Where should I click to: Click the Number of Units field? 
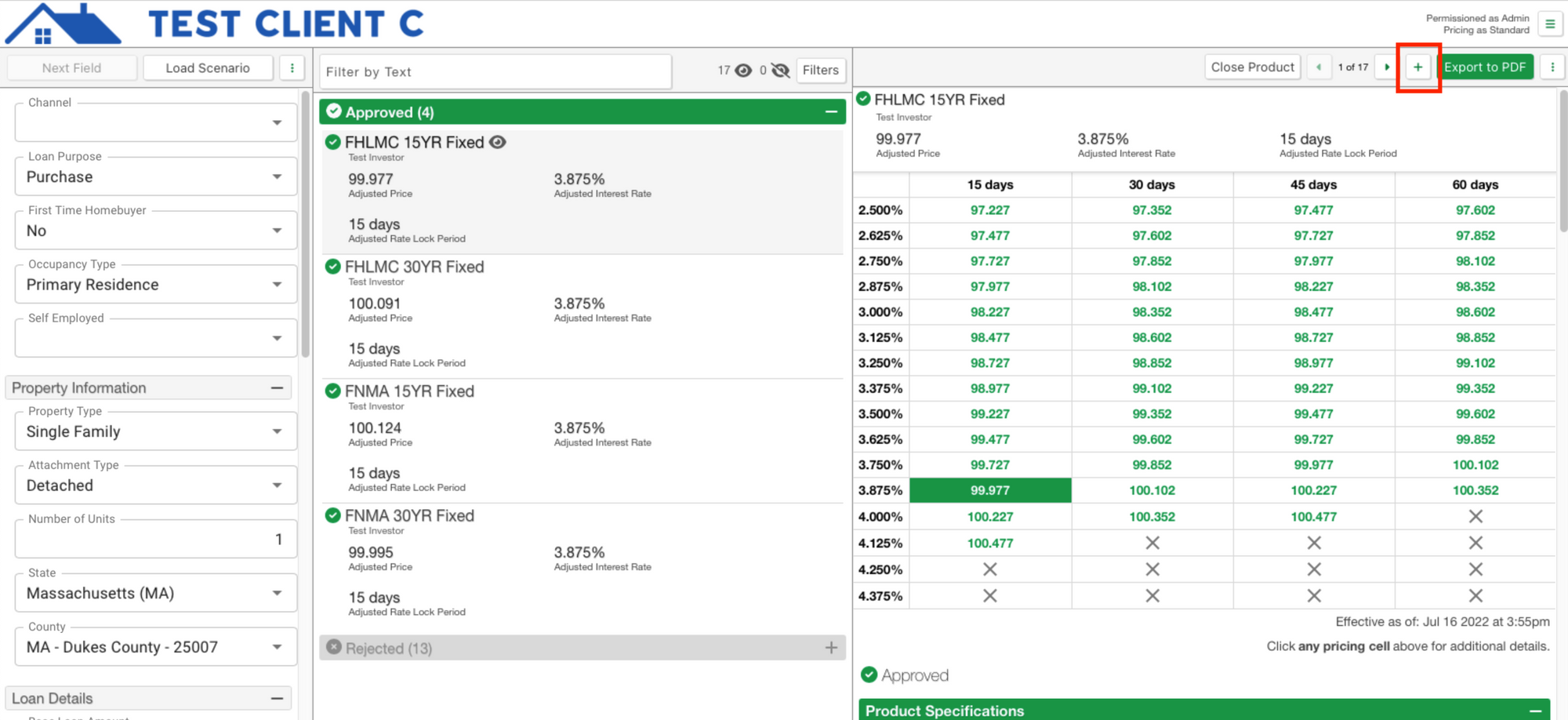[156, 540]
